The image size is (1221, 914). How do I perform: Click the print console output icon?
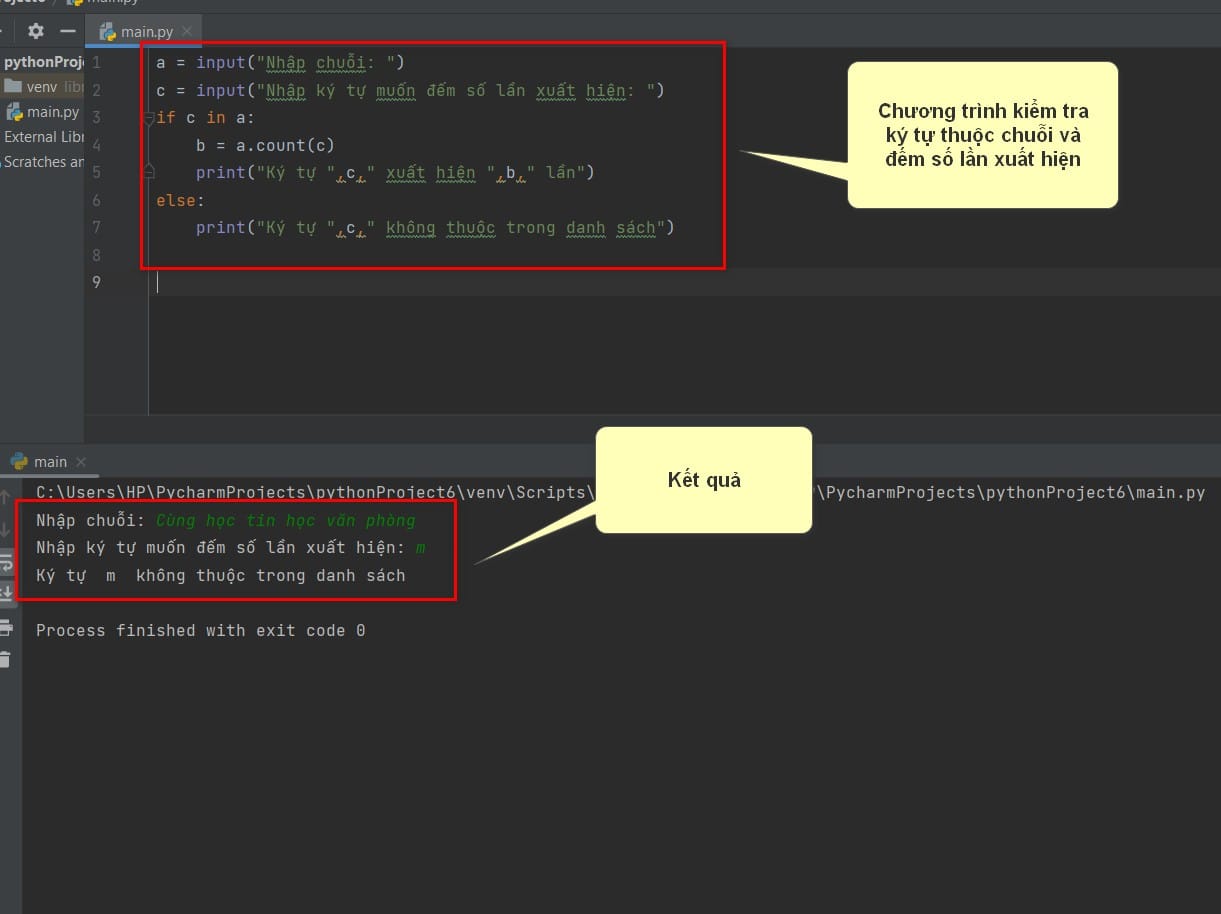click(6, 627)
